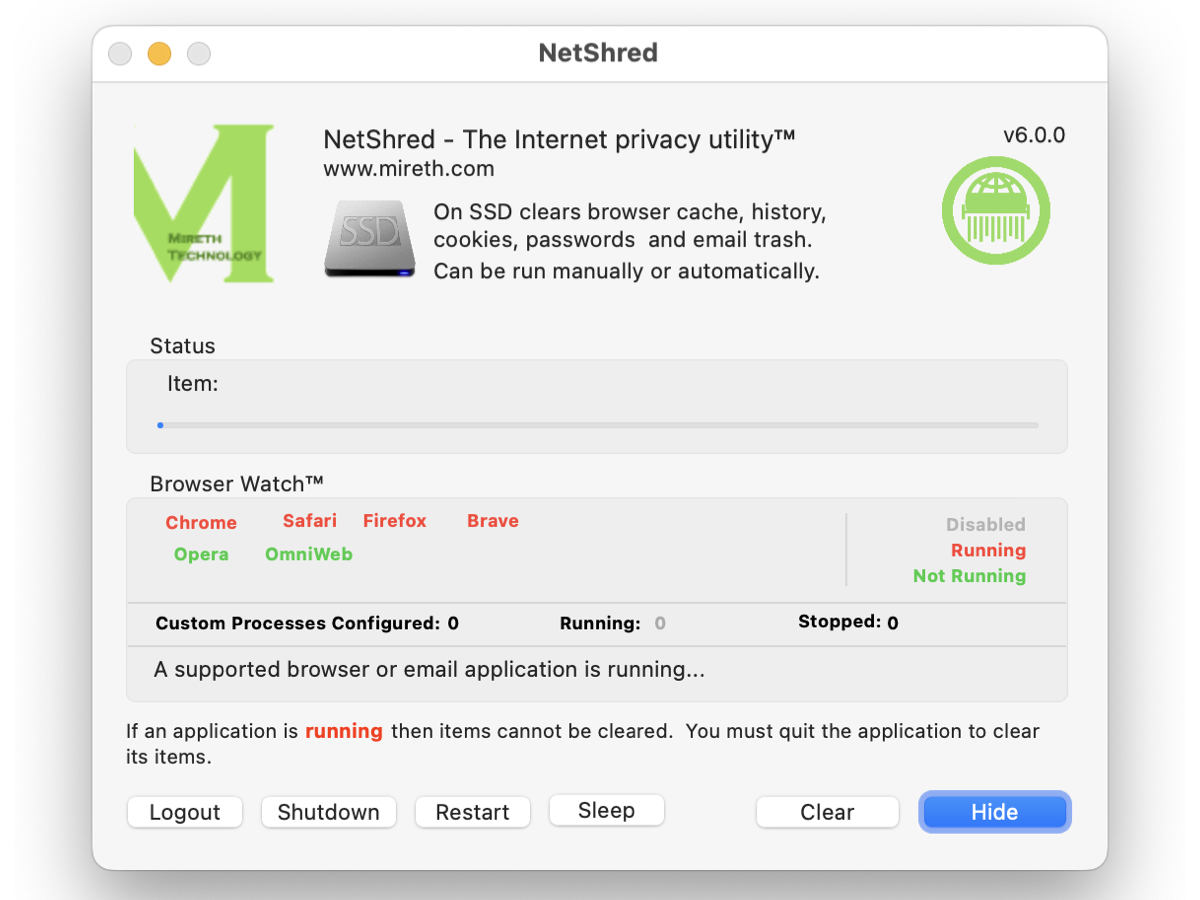Click the Sleep button
Image resolution: width=1200 pixels, height=900 pixels.
(606, 810)
